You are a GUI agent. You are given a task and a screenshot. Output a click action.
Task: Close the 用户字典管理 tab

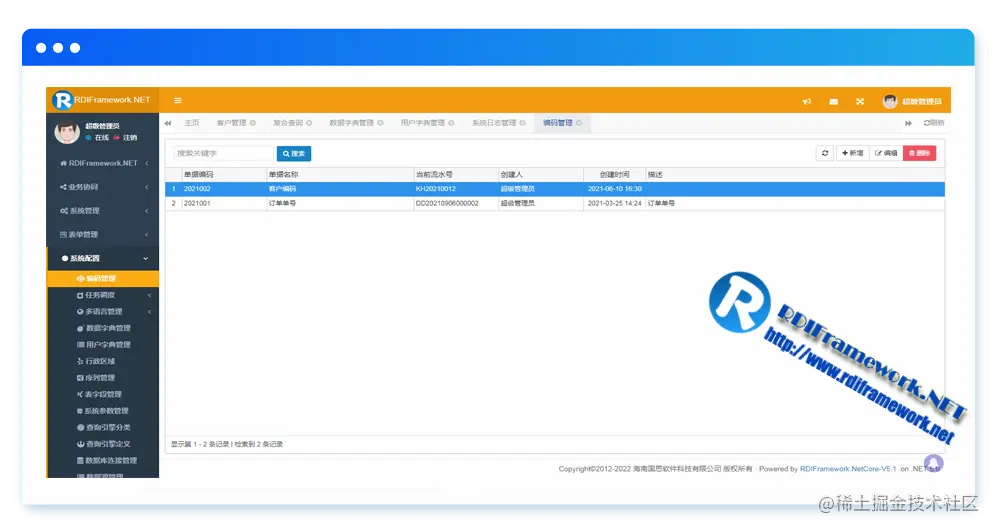pos(452,123)
